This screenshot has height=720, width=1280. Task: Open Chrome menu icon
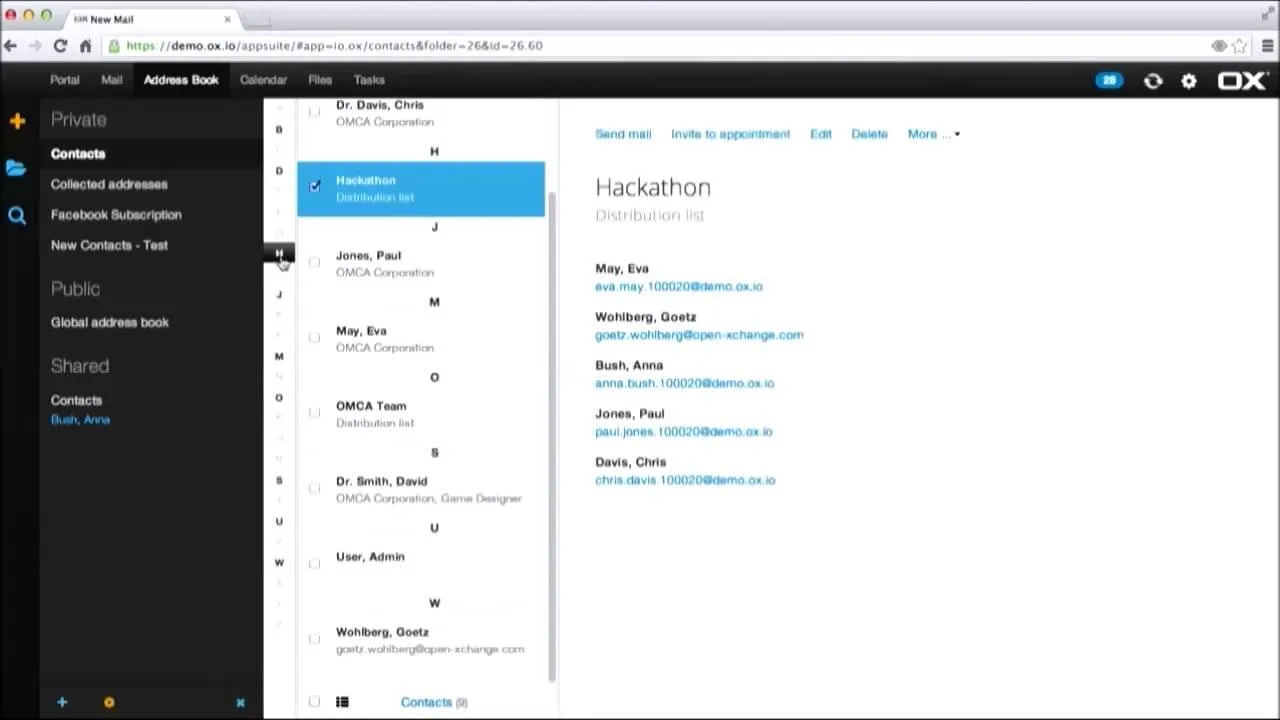(1267, 46)
